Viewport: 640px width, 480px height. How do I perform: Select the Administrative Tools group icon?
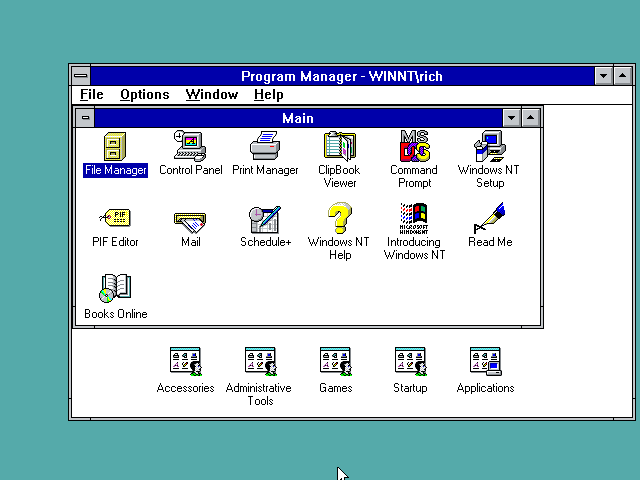260,361
